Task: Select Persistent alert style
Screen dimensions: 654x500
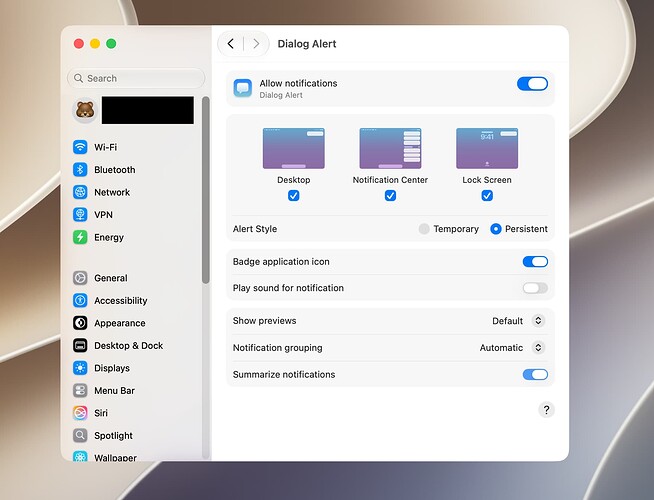Action: (x=496, y=229)
